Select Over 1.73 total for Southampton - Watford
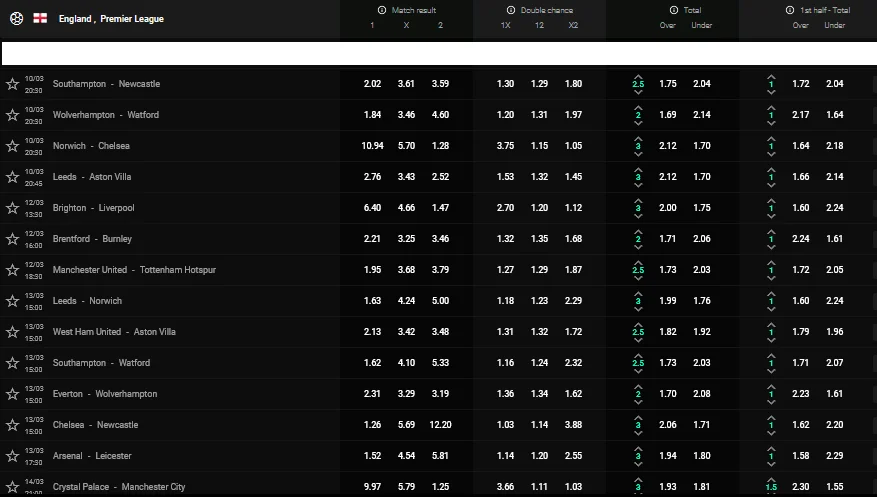Viewport: 877px width, 497px height. click(x=668, y=363)
